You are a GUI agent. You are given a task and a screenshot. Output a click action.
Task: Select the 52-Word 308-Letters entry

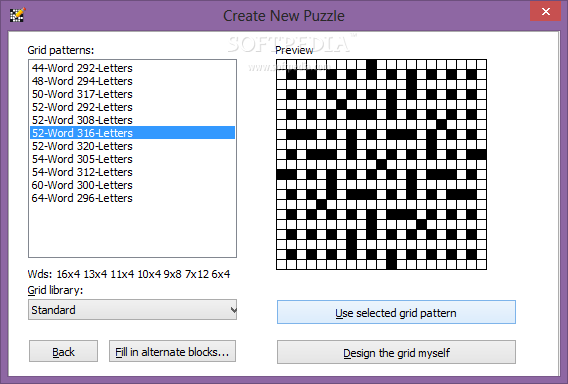click(133, 120)
